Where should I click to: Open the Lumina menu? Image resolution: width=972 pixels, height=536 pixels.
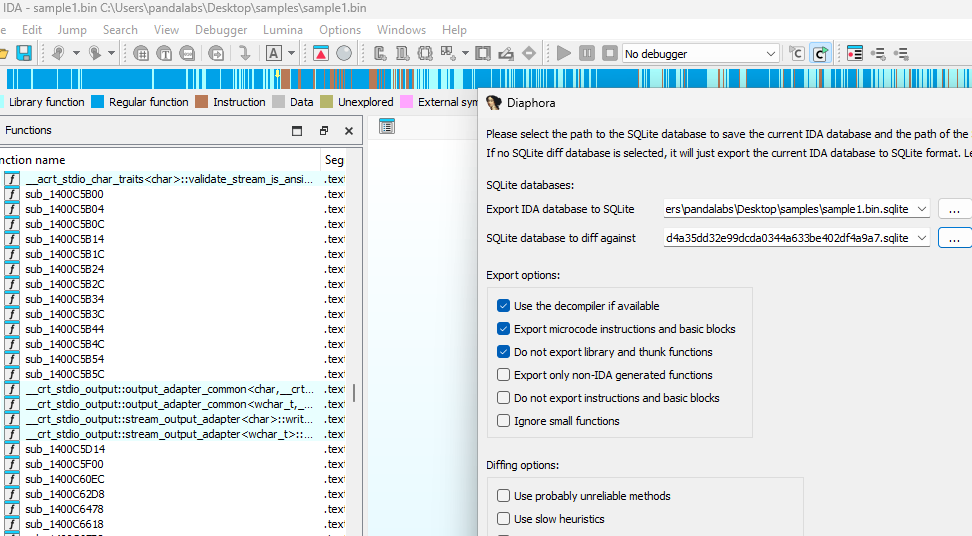pos(283,30)
